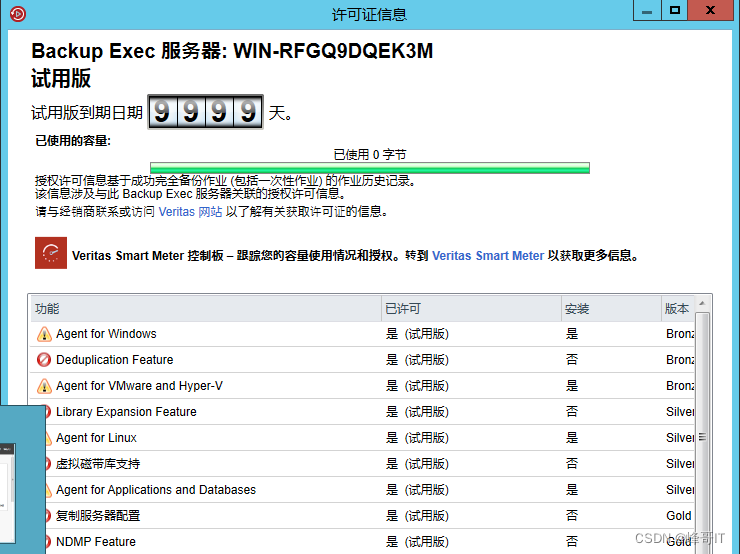740x554 pixels.
Task: Click the 已使用 0 字节 usage label
Action: (370, 154)
